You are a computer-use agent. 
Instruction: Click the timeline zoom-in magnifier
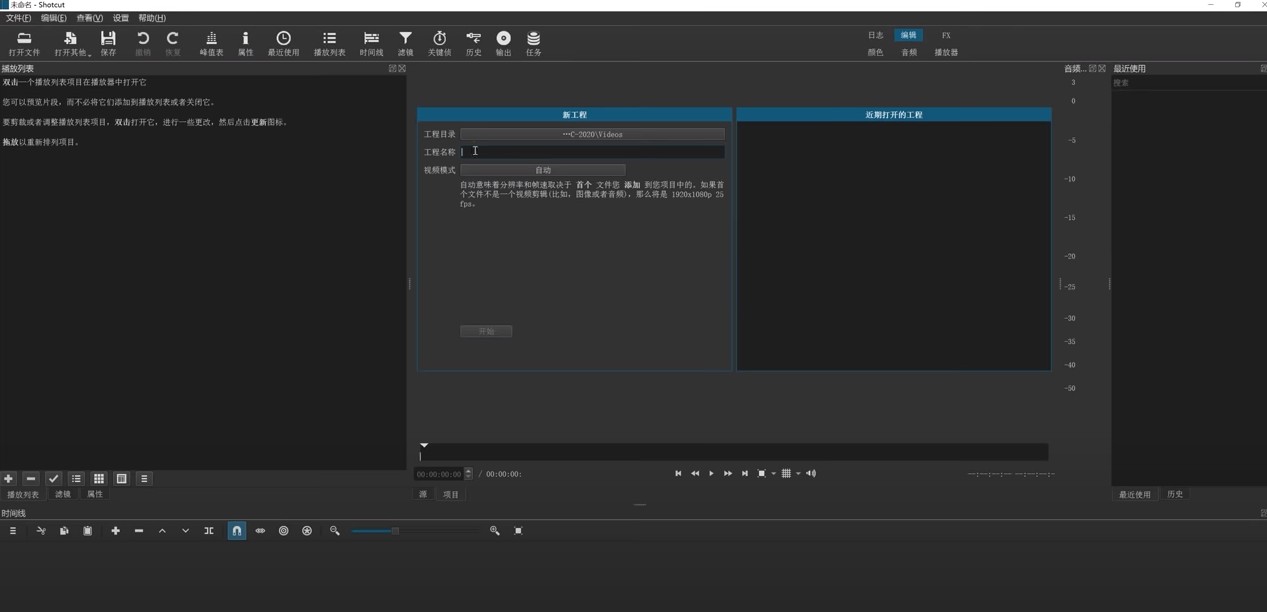coord(494,531)
